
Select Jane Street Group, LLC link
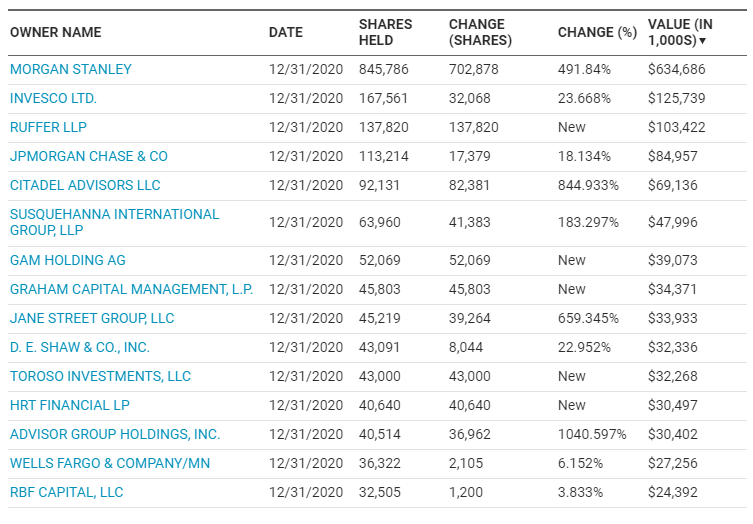[92, 318]
